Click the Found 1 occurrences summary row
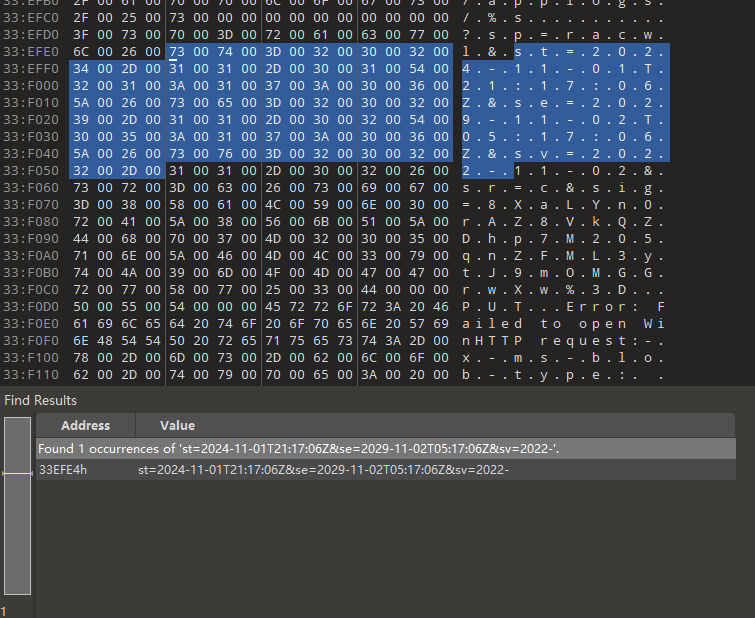755x618 pixels. coord(386,448)
